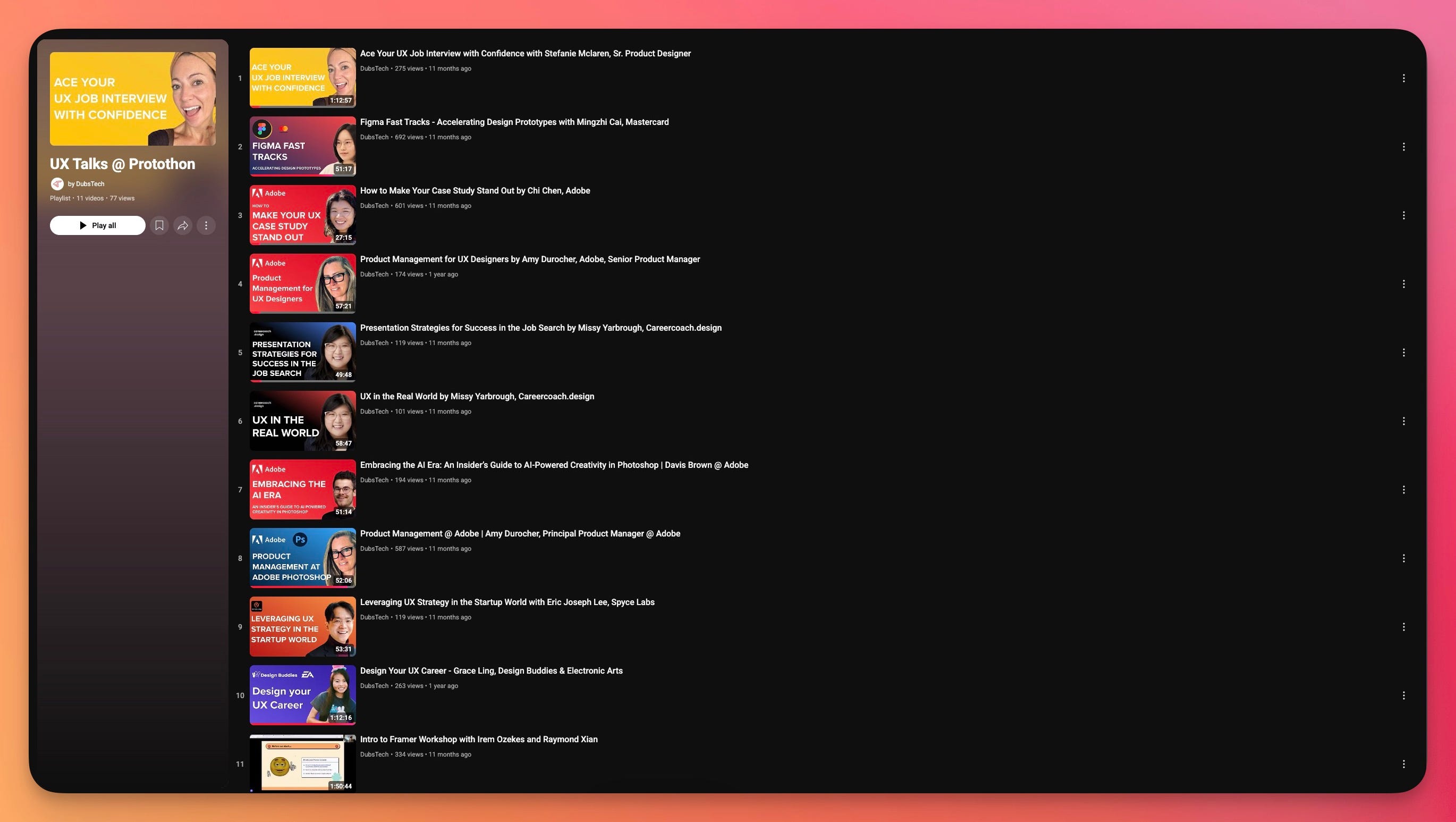Click '692 views • 11 months ago' text
The width and height of the screenshot is (1456, 822).
point(433,137)
